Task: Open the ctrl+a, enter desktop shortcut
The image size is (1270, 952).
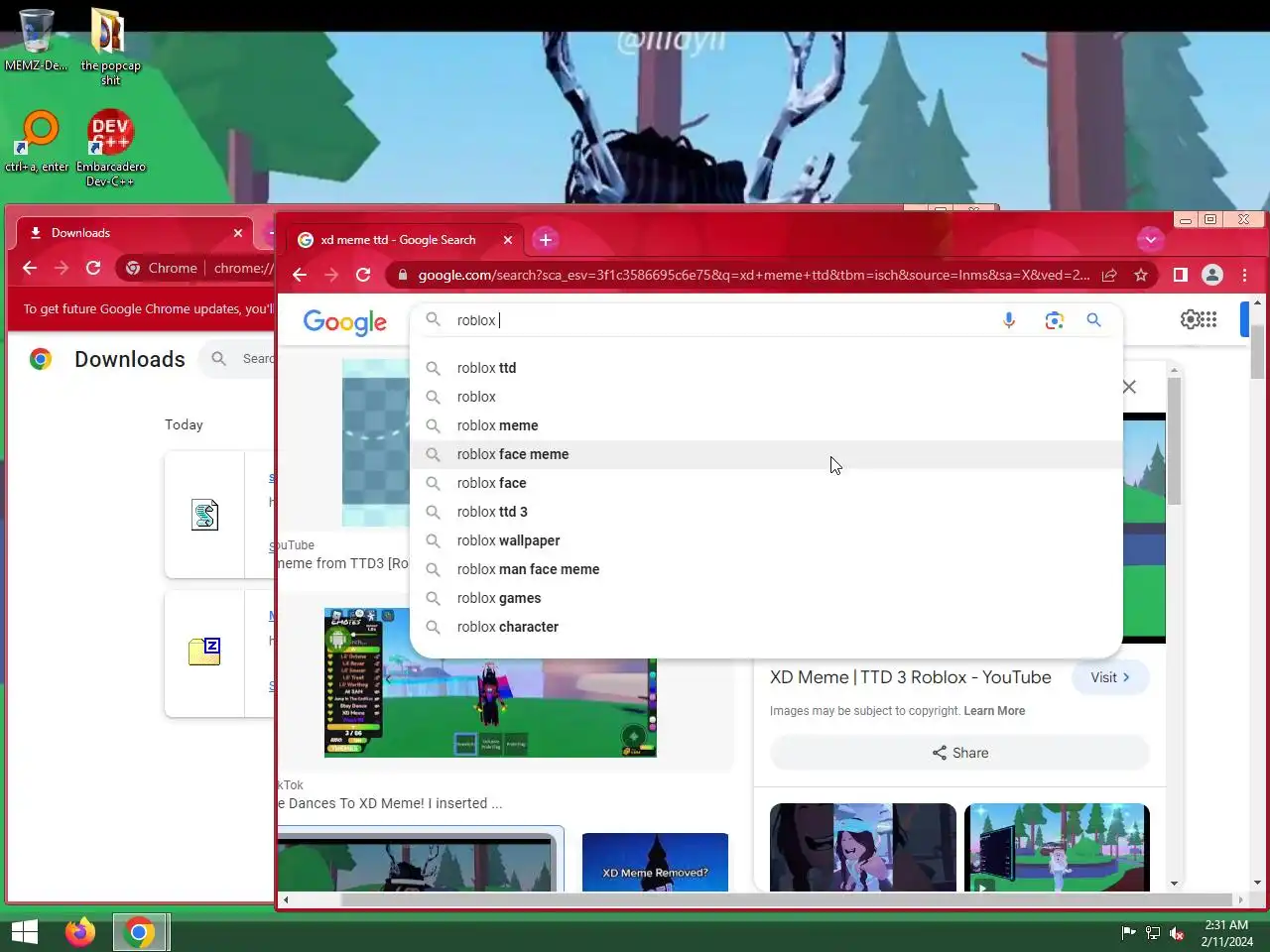Action: (x=37, y=142)
